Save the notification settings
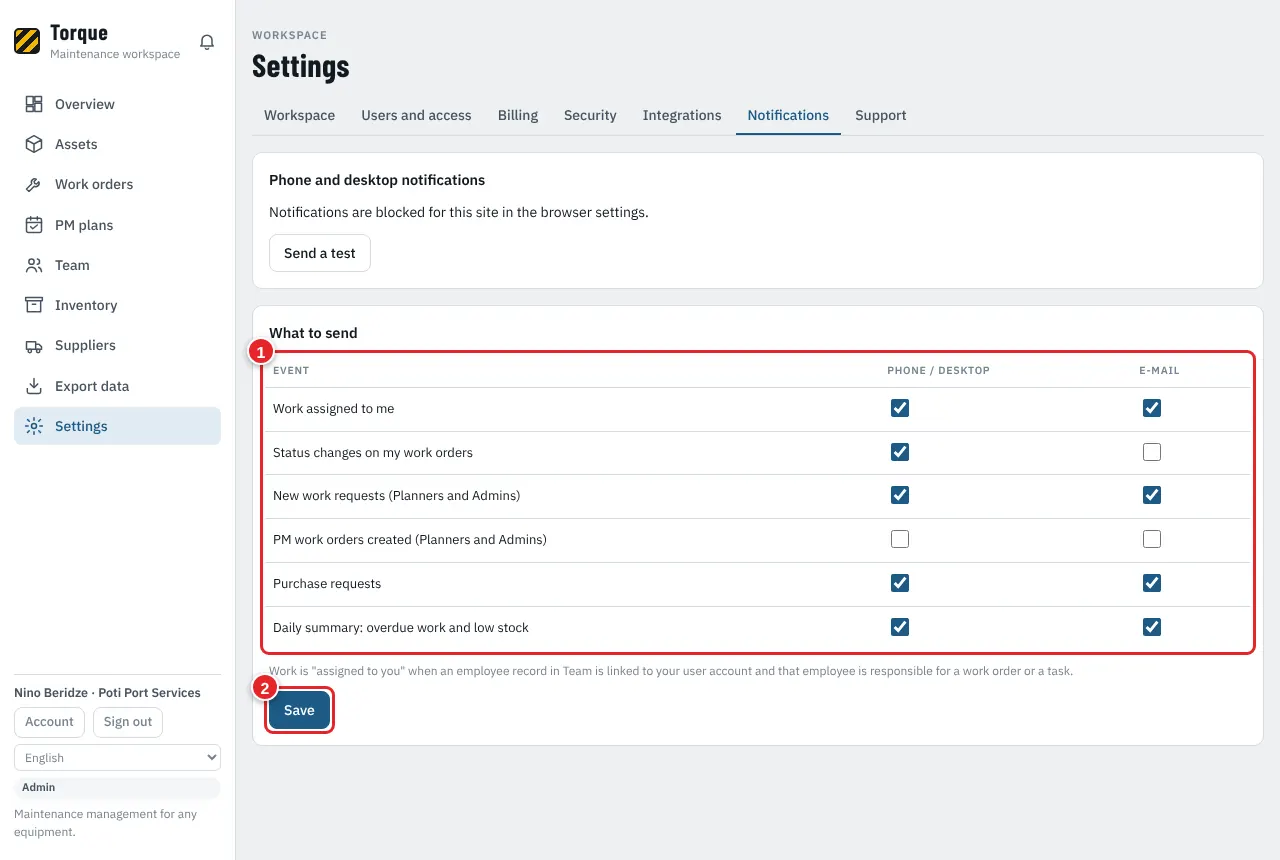The image size is (1280, 860). coord(299,710)
